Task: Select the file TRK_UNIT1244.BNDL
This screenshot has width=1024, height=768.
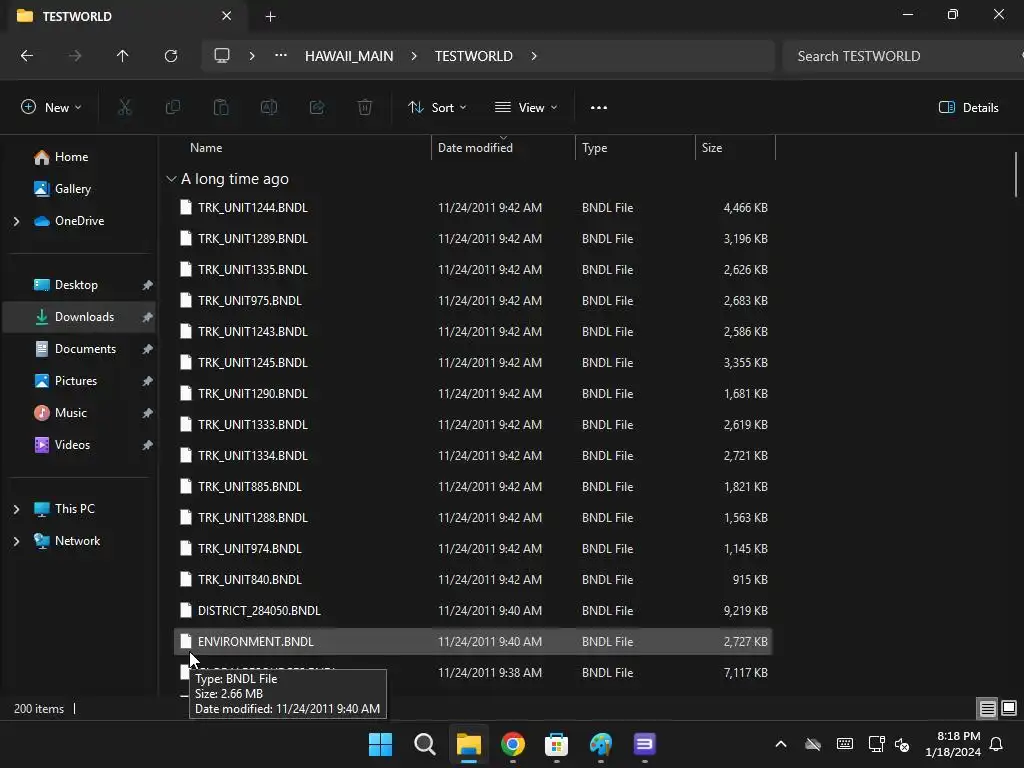Action: 473,208
